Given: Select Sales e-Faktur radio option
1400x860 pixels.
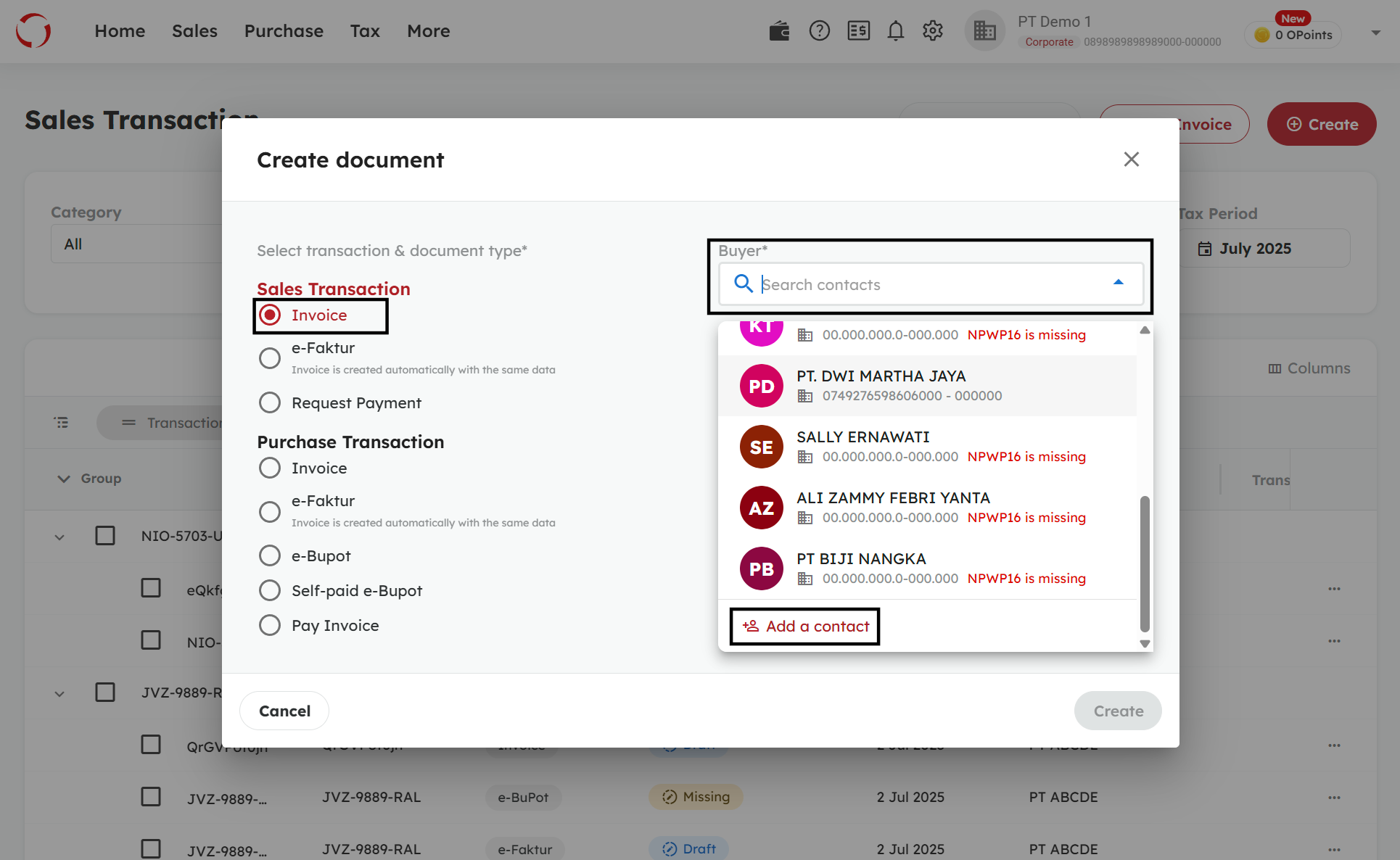Looking at the screenshot, I should pyautogui.click(x=270, y=357).
